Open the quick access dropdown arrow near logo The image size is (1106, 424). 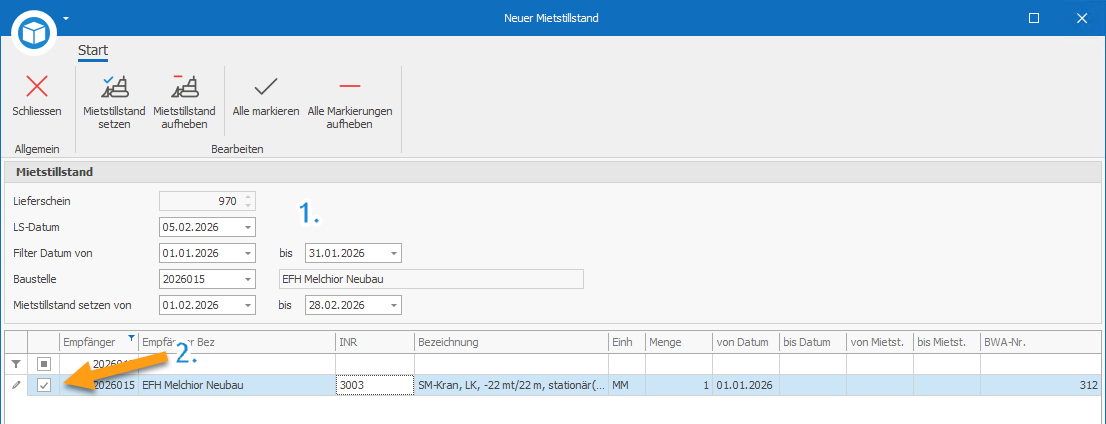point(66,18)
